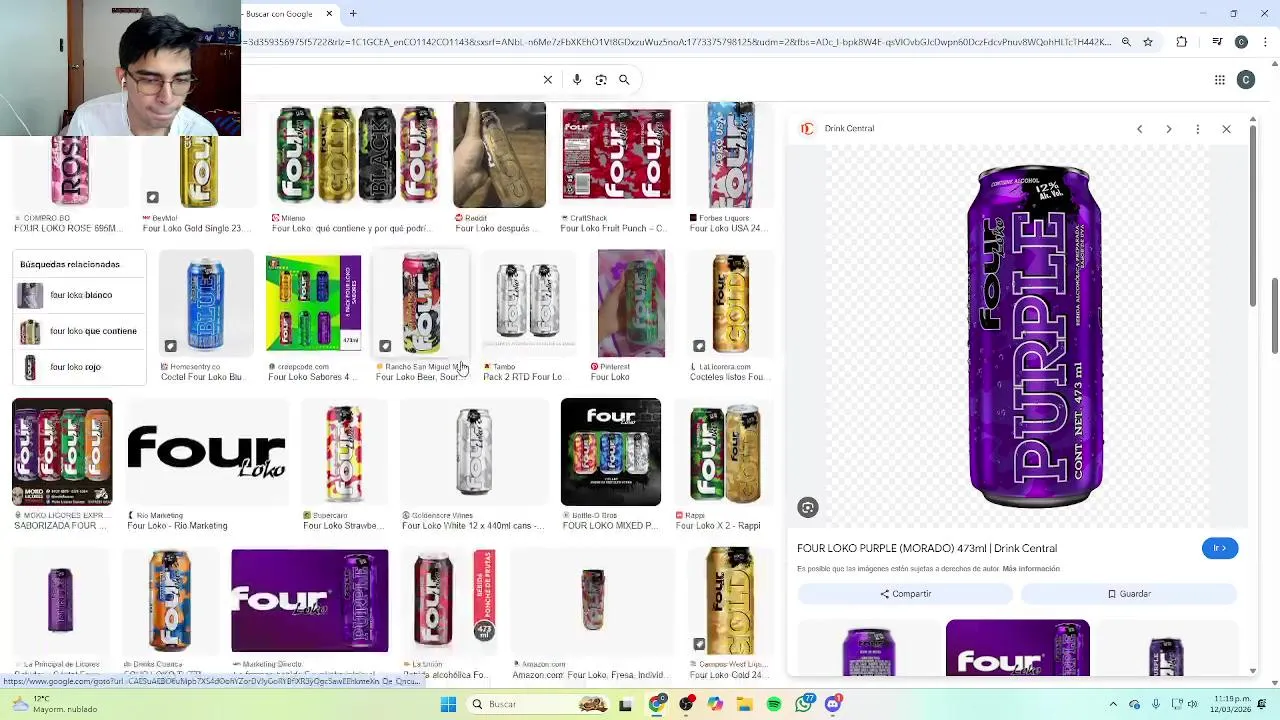Open the Milenio Four Loko cans image

(357, 155)
